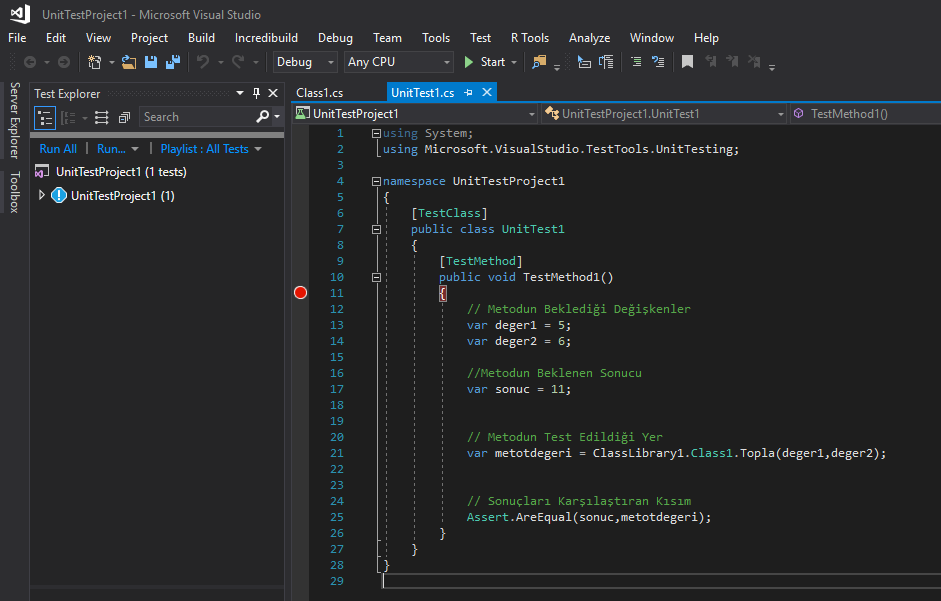The image size is (941, 601).
Task: Open the Toolbox side tab
Action: pyautogui.click(x=15, y=192)
